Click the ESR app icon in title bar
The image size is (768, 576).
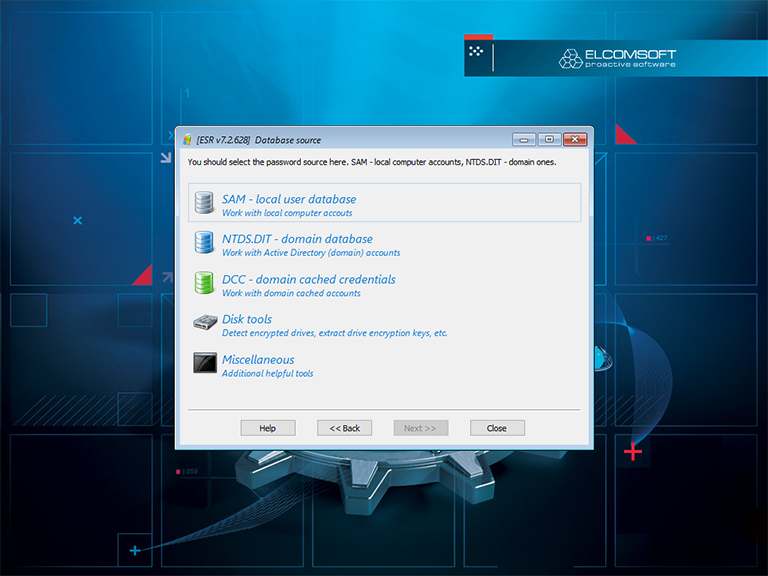187,140
